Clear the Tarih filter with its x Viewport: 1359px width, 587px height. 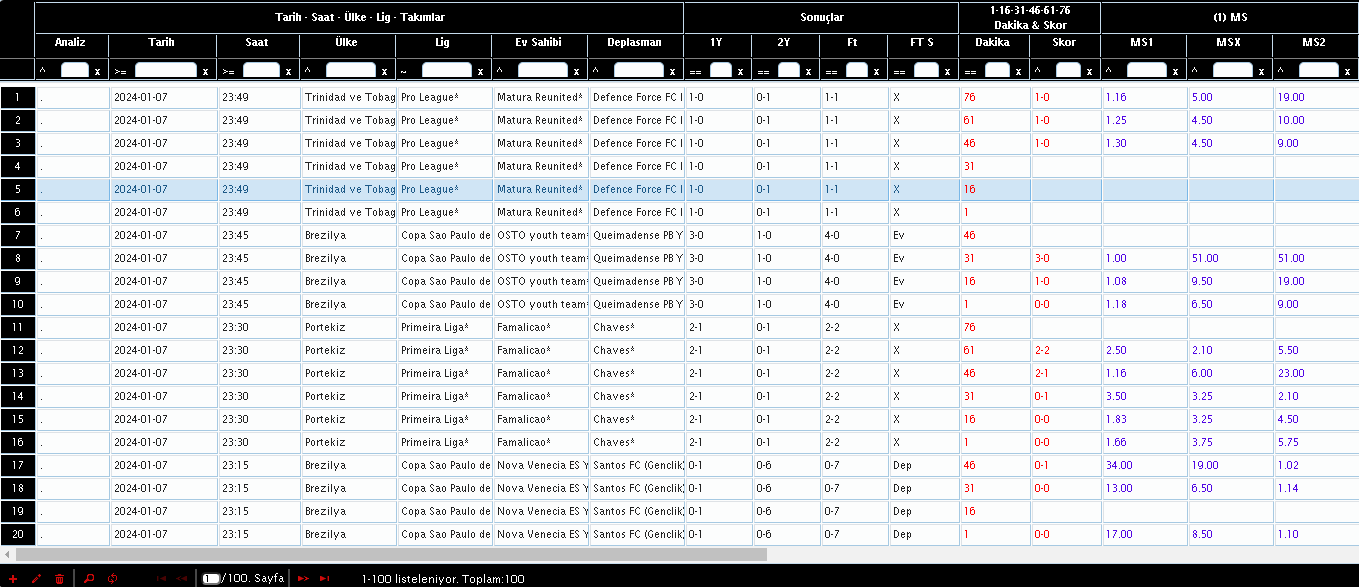pos(205,71)
